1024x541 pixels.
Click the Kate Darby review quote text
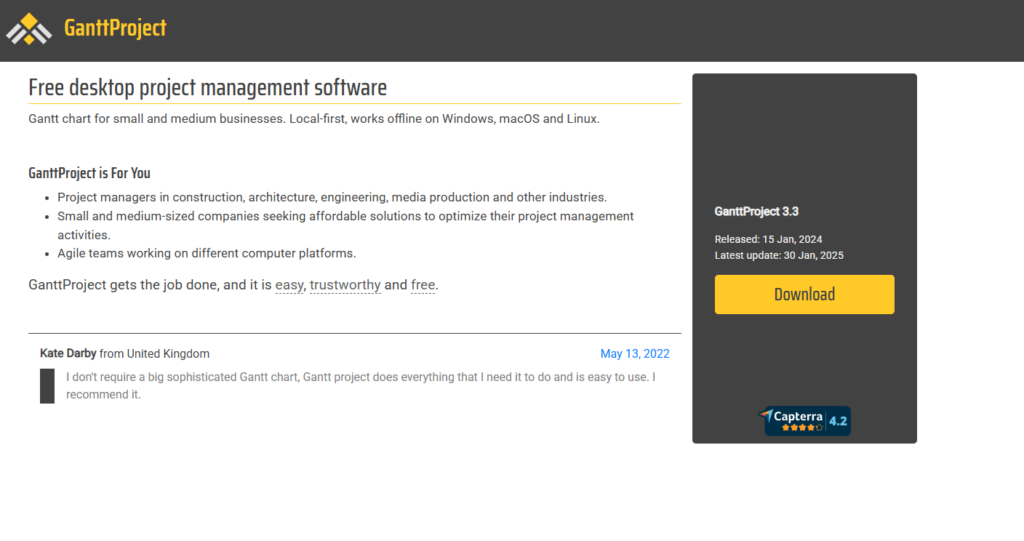pos(360,385)
